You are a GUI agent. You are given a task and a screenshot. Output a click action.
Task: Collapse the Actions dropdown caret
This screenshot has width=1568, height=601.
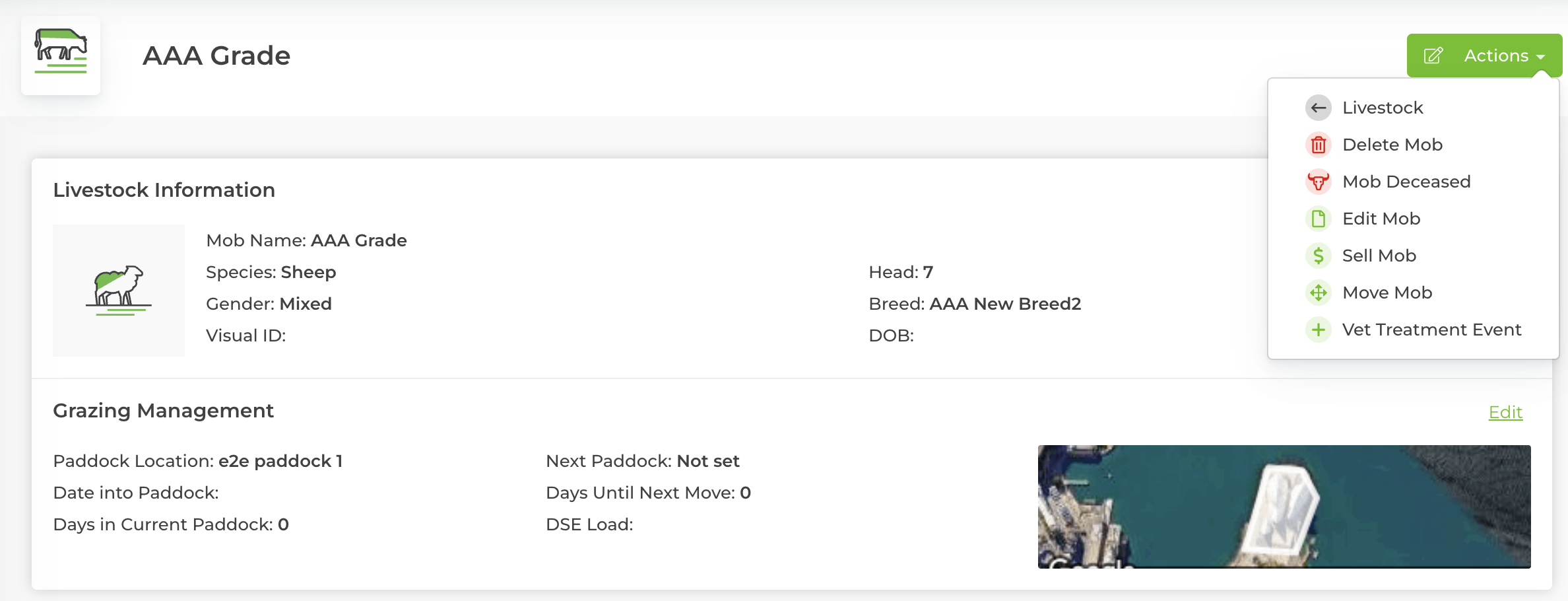point(1541,57)
